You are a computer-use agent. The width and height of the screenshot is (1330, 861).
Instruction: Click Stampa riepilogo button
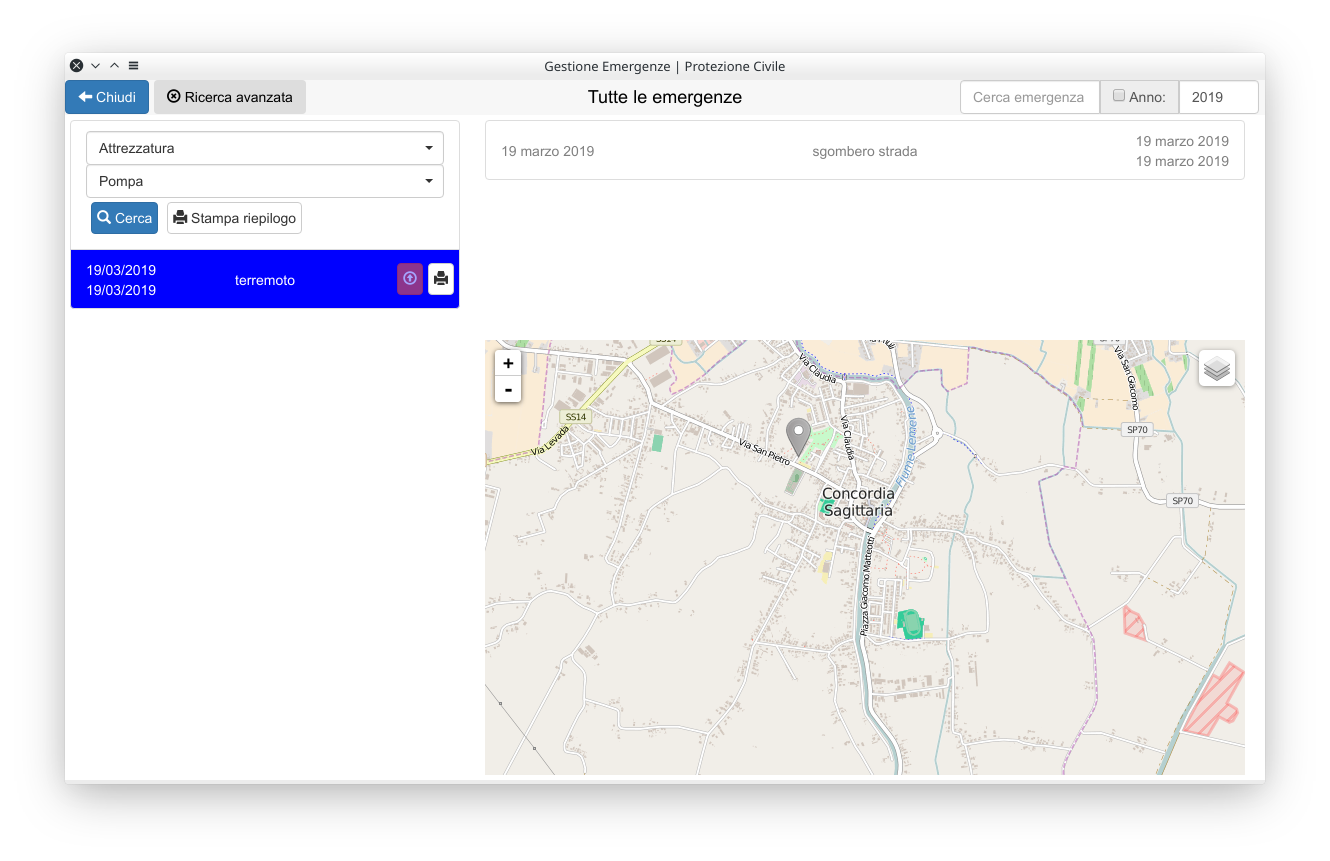pos(234,218)
